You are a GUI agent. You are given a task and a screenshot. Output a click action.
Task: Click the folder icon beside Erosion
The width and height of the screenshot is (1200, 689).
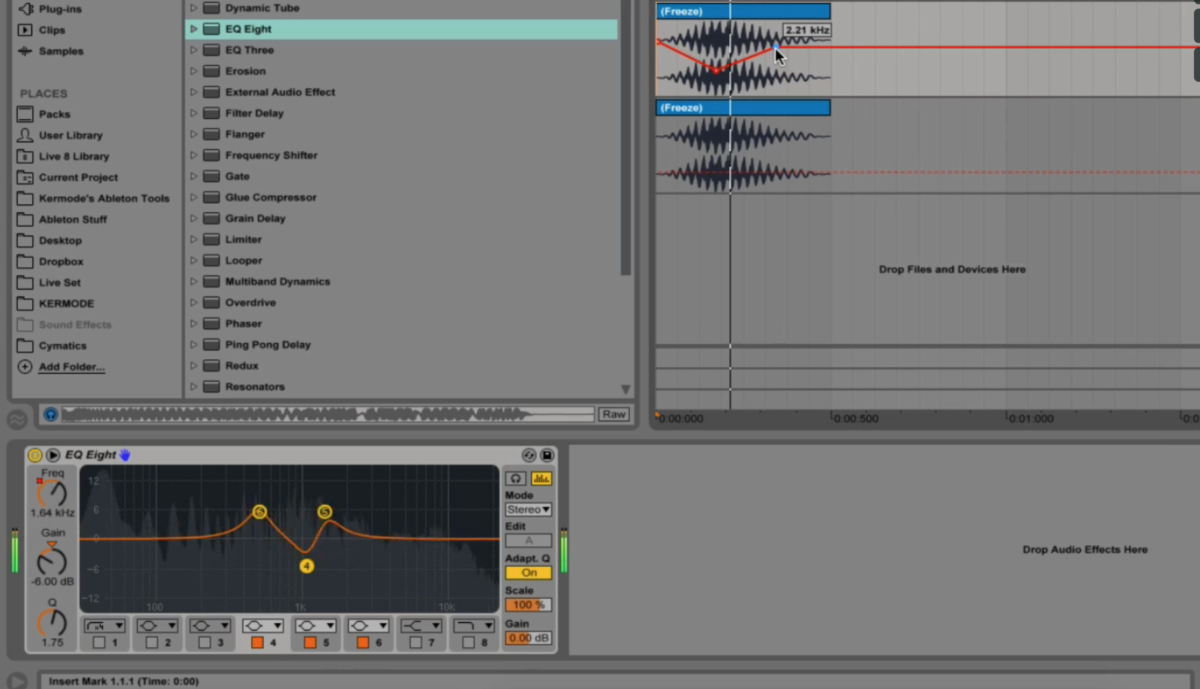pos(211,71)
